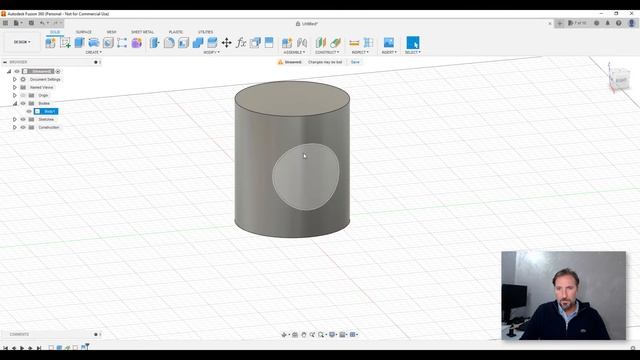Select the Offset Plane construct tool
Screen dimensions: 640x360
pyautogui.click(x=321, y=43)
